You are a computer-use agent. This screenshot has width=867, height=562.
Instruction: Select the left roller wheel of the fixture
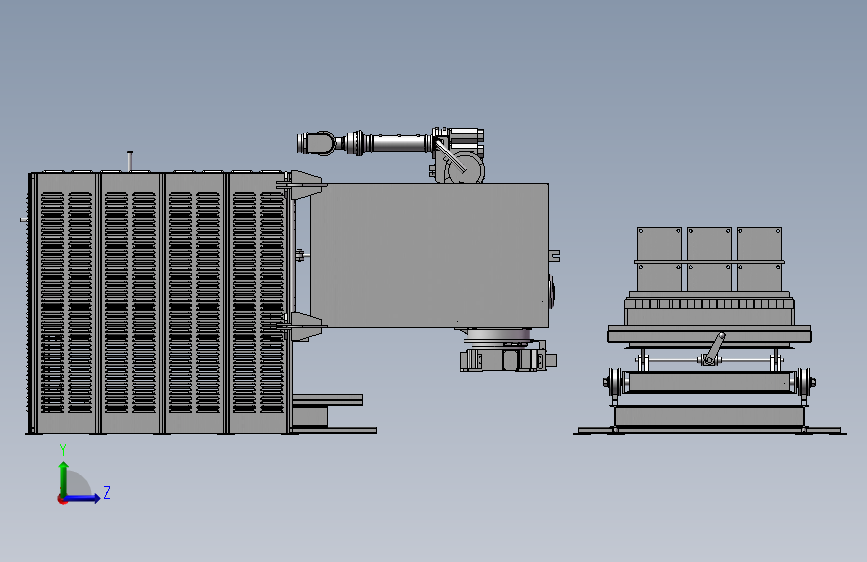click(x=614, y=382)
